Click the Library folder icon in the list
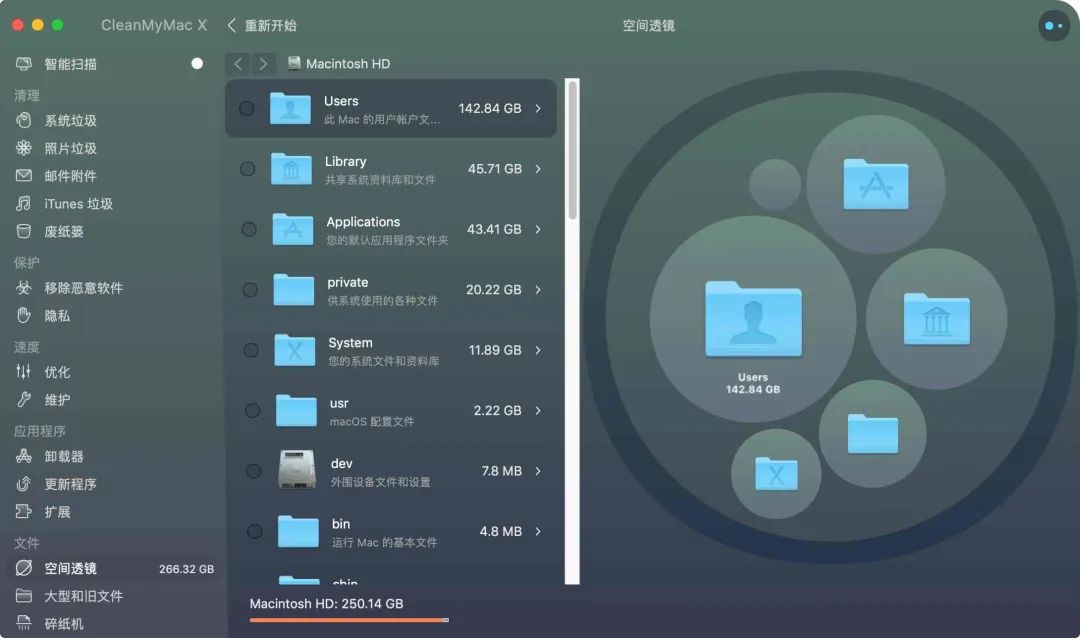Image resolution: width=1080 pixels, height=638 pixels. [x=291, y=169]
